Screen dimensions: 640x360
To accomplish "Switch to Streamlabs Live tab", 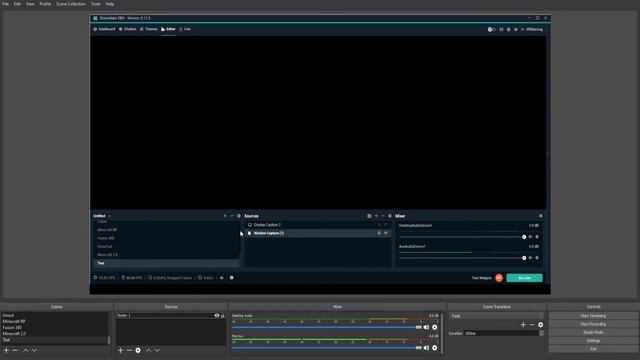I will 185,29.
